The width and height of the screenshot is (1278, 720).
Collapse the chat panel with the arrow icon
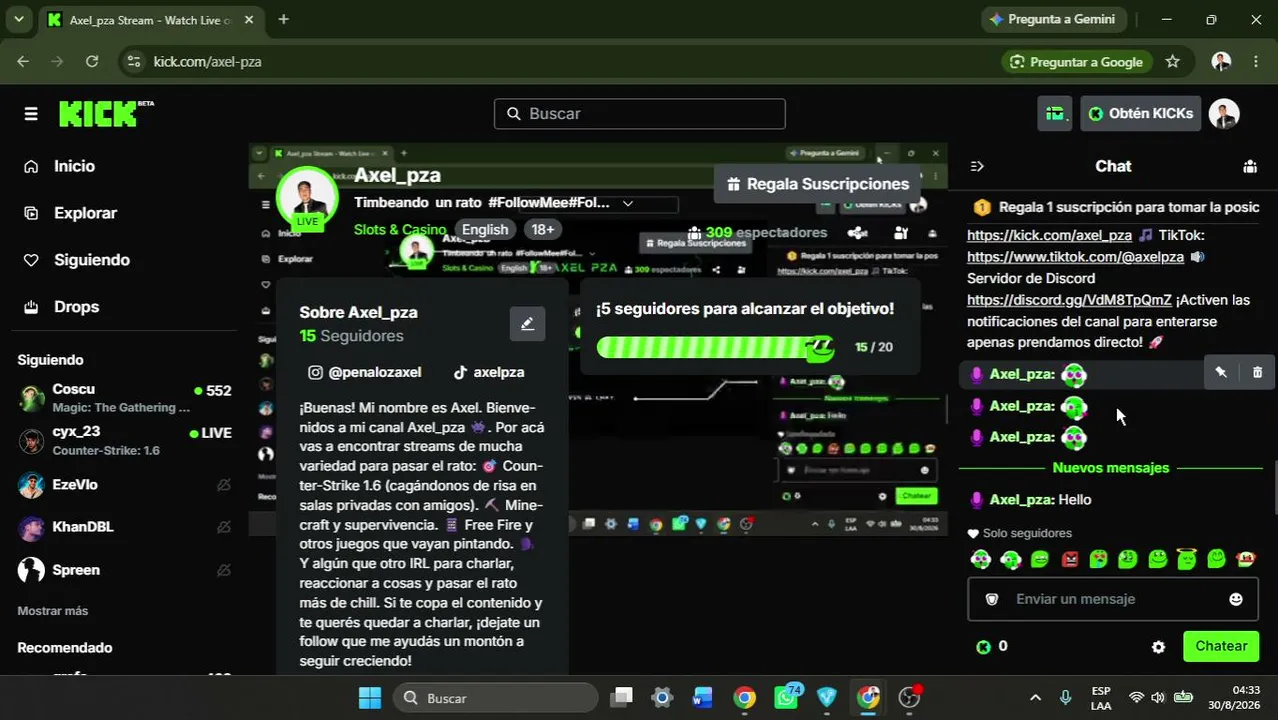[x=977, y=167]
